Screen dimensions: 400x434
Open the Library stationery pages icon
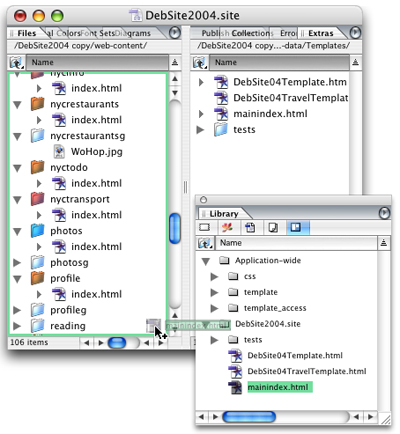point(250,227)
